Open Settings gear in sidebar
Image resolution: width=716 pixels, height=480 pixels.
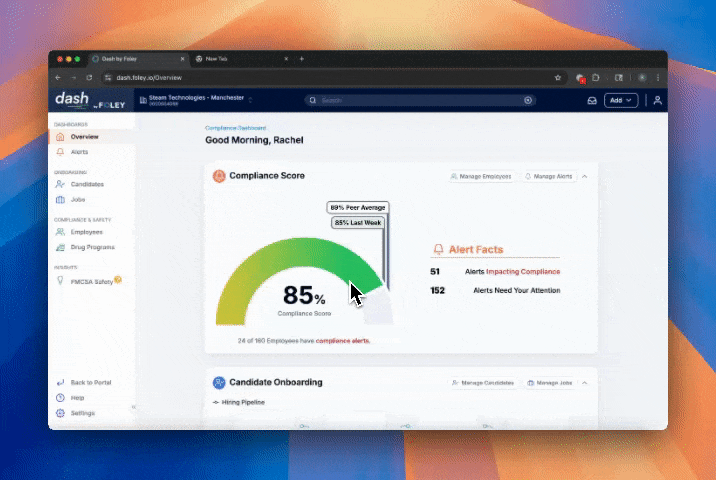[x=61, y=413]
